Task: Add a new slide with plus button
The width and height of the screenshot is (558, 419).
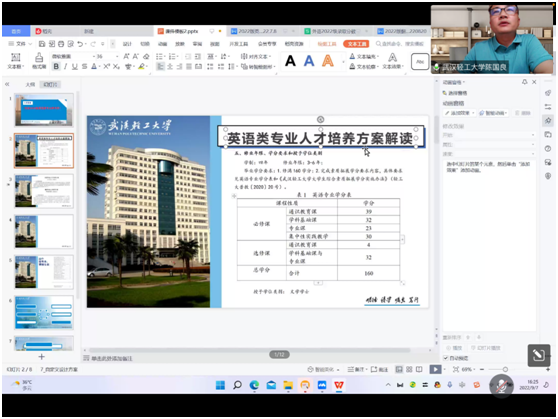Action: click(x=42, y=357)
